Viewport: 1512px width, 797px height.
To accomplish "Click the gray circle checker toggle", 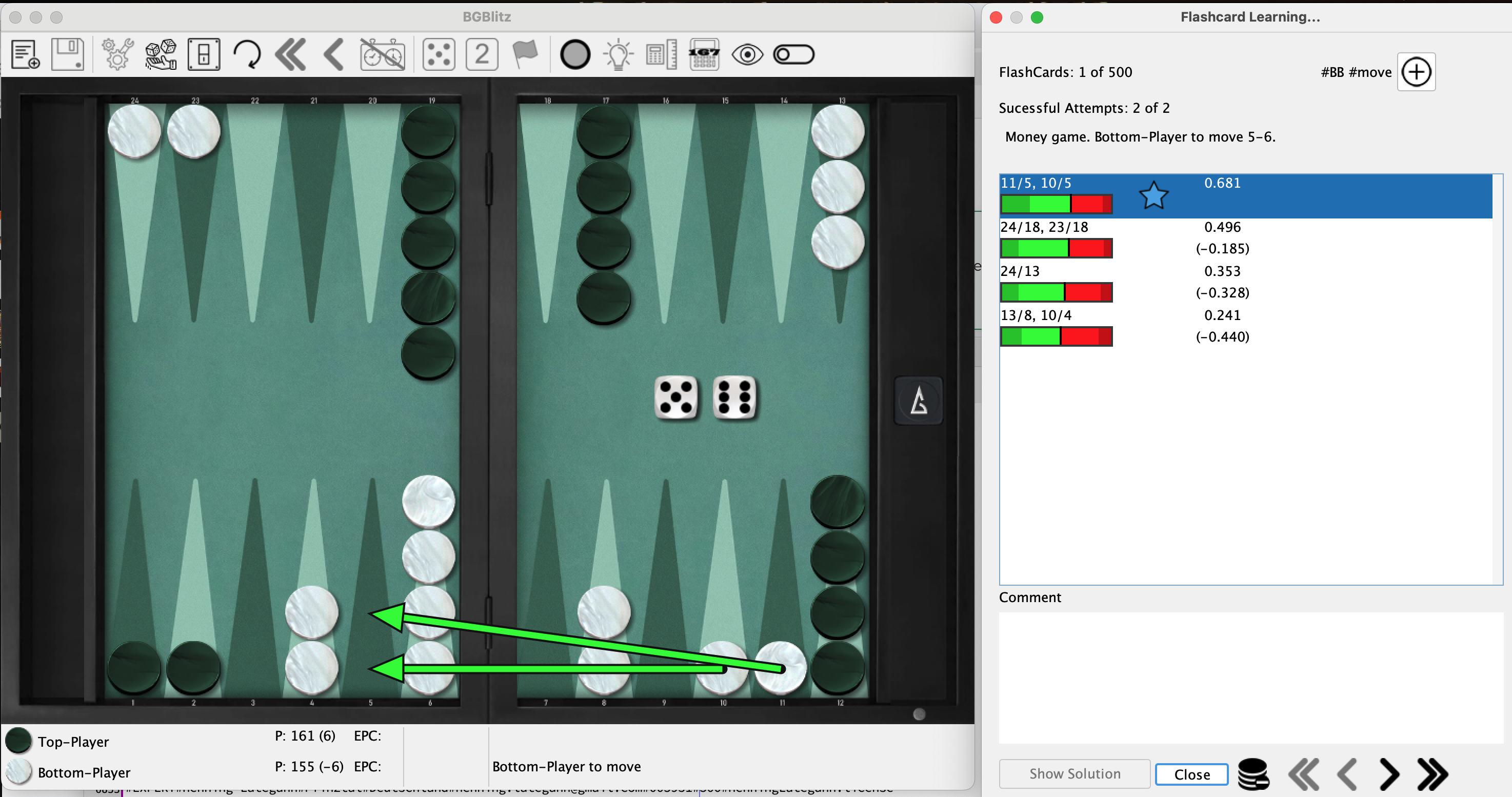I will click(574, 54).
